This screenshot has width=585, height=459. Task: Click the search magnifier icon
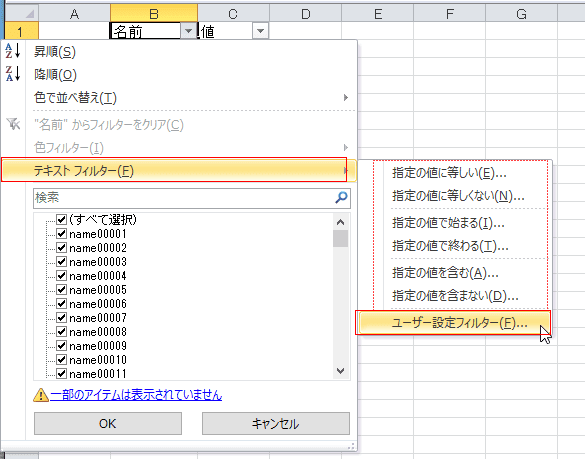point(341,197)
